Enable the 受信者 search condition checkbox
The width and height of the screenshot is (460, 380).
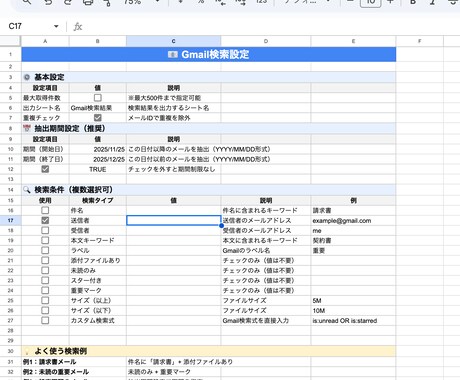45,230
